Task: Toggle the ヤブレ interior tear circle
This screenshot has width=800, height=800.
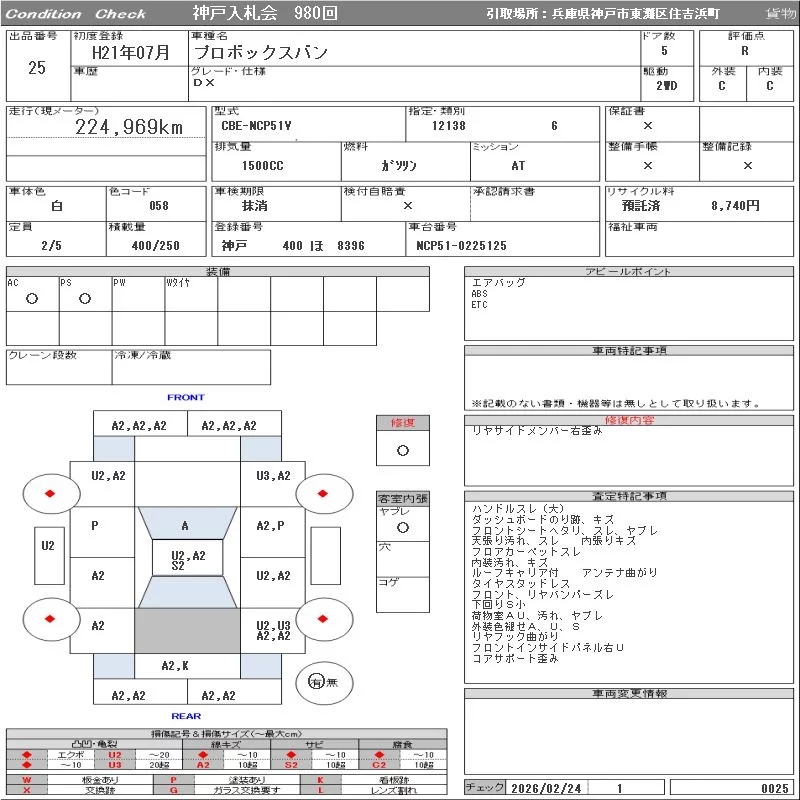Action: [x=403, y=526]
